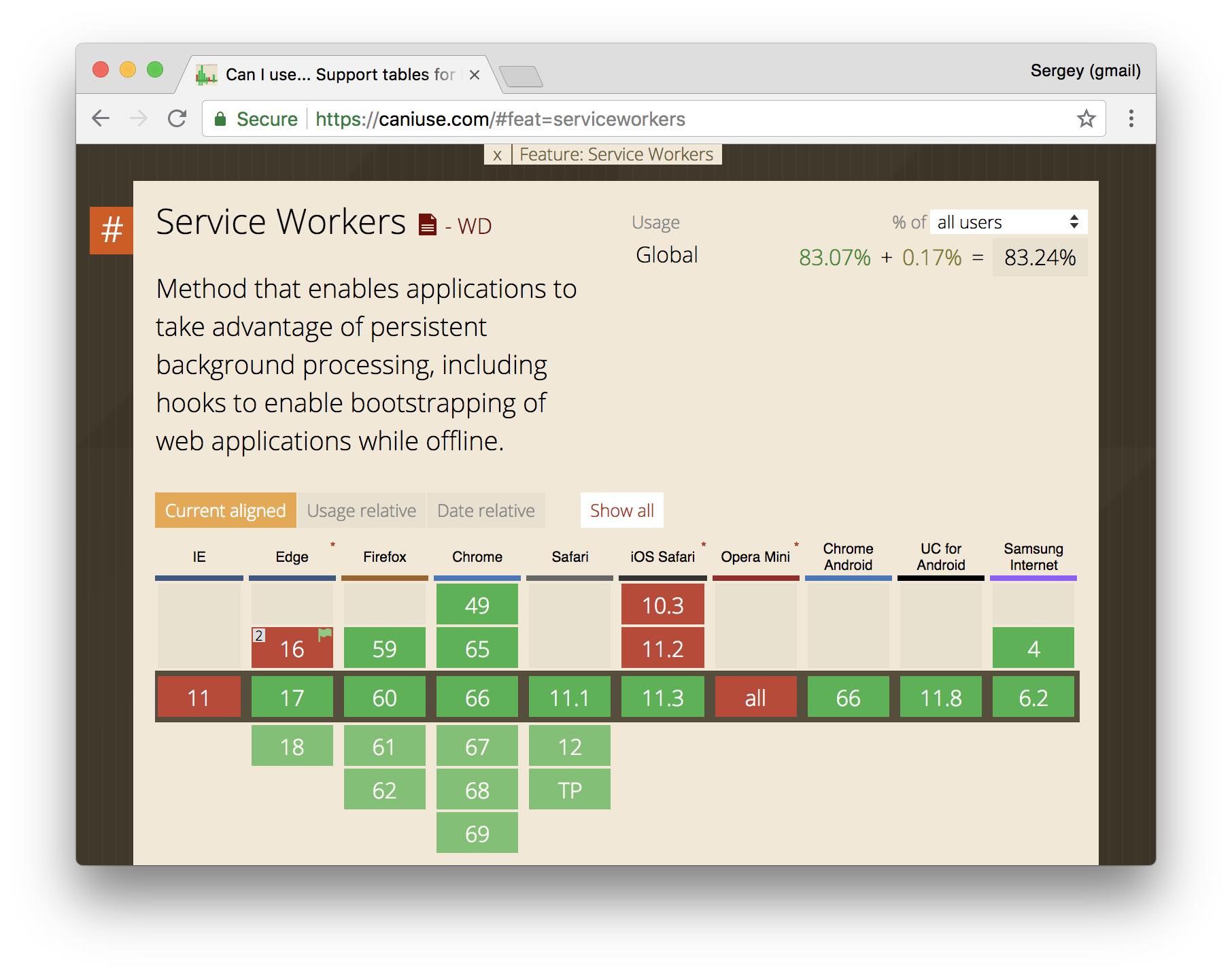Click the Service Workers title
The height and width of the screenshot is (974, 1232).
point(281,222)
